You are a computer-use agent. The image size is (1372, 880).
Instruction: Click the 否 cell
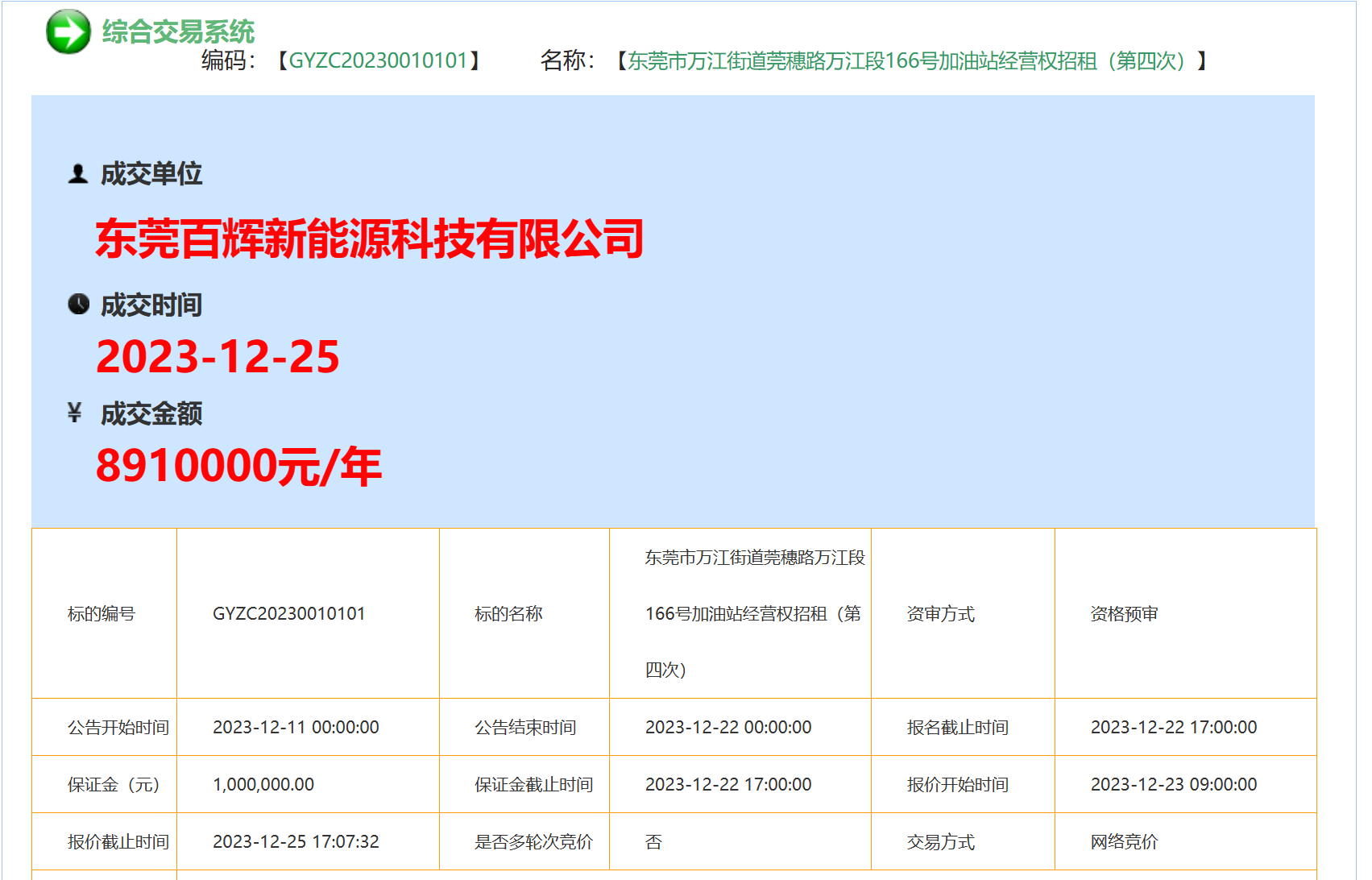pyautogui.click(x=654, y=842)
